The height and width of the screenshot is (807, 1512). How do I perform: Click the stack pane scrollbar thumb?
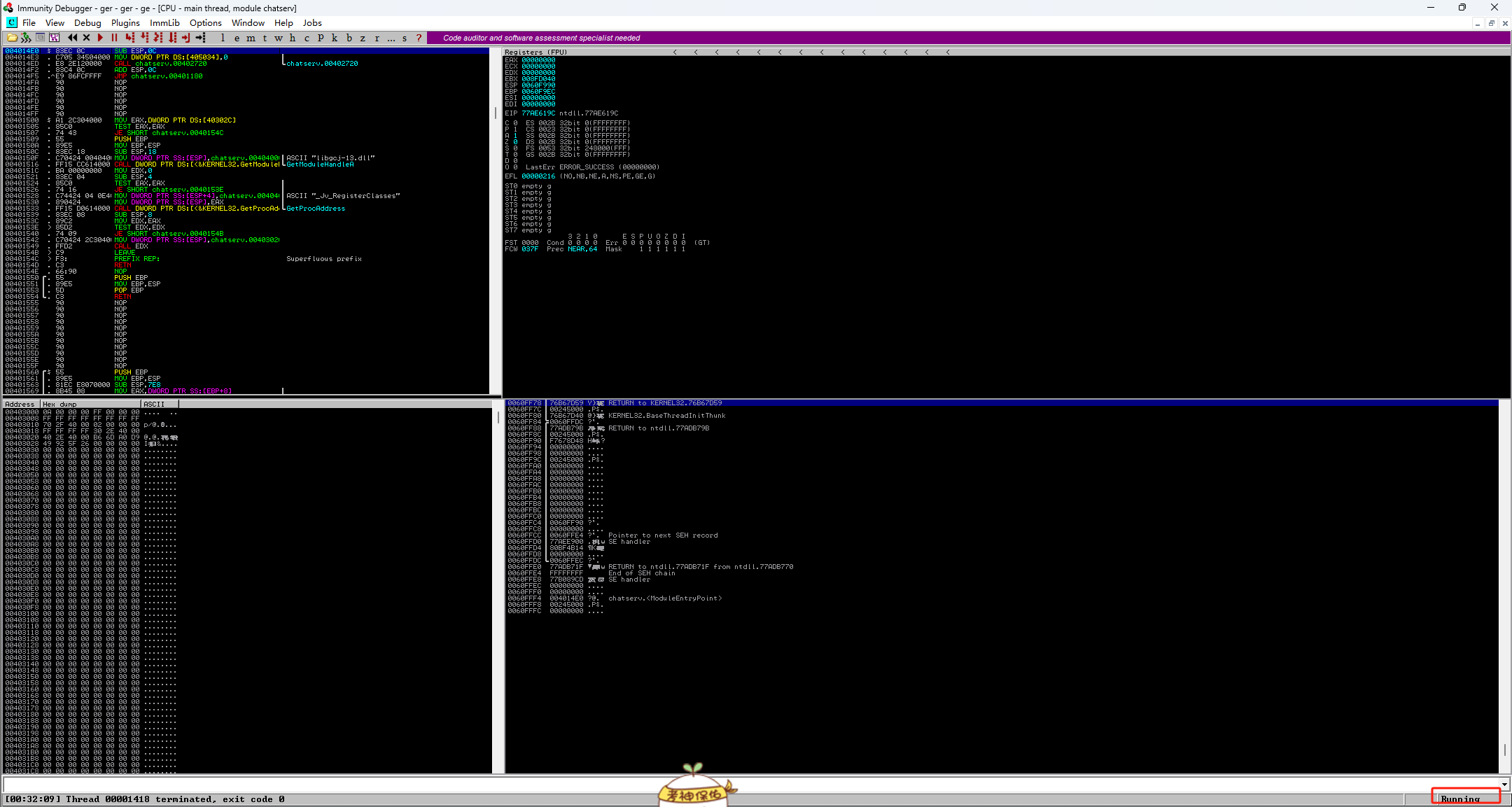click(1505, 750)
